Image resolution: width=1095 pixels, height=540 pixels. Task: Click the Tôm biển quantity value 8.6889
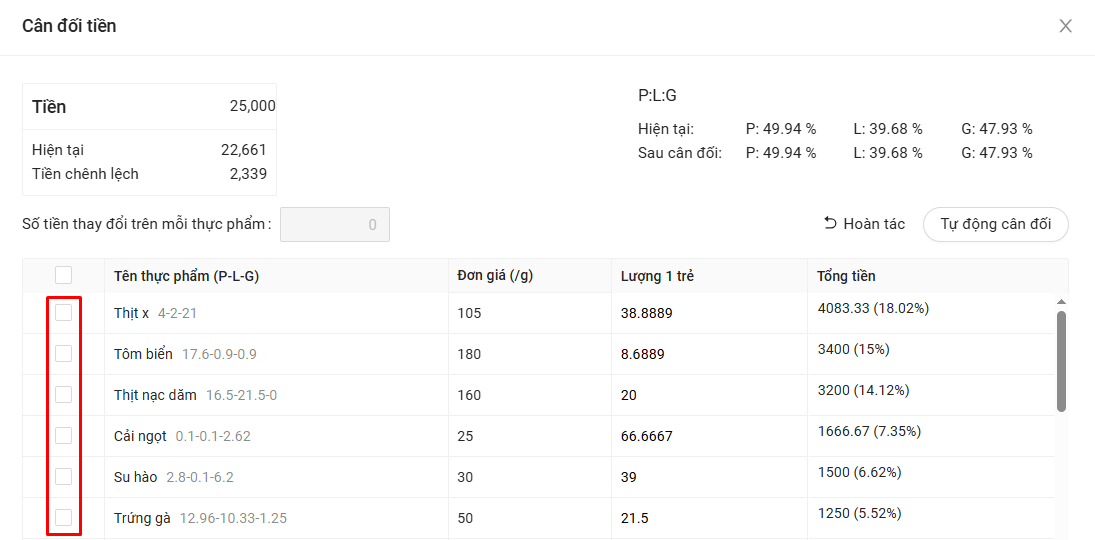(642, 354)
